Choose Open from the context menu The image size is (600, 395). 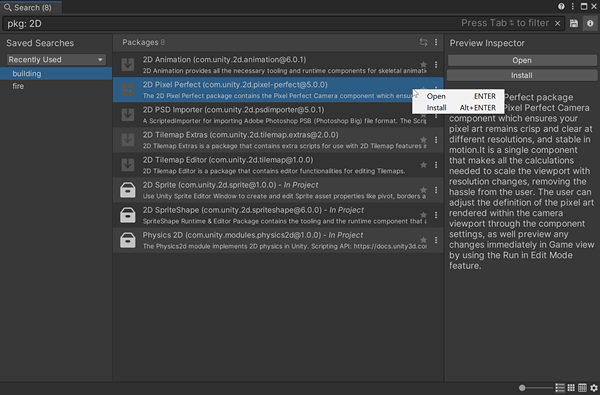[458, 96]
